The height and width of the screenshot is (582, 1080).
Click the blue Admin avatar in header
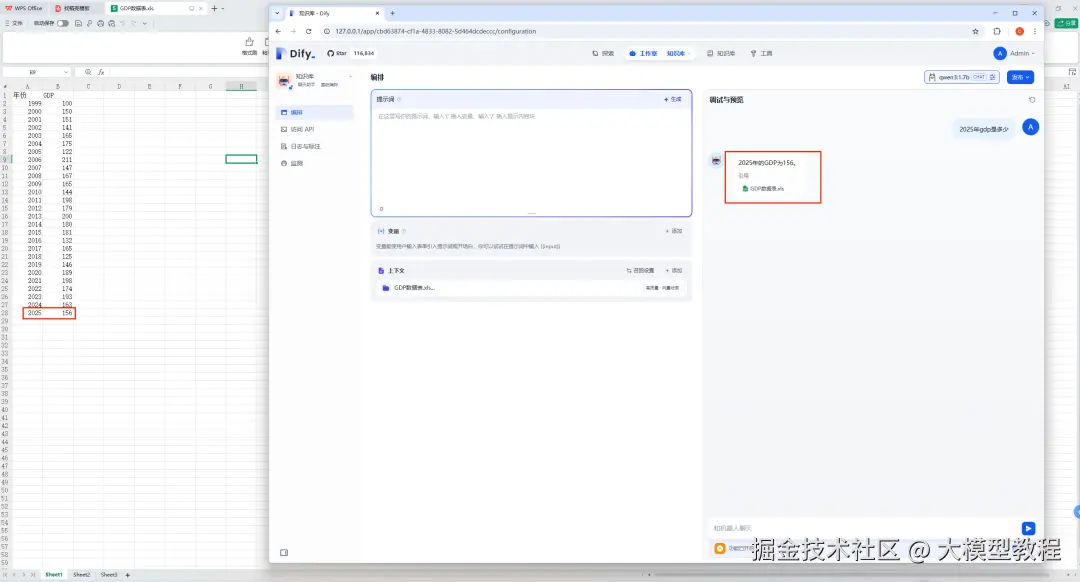(x=999, y=53)
